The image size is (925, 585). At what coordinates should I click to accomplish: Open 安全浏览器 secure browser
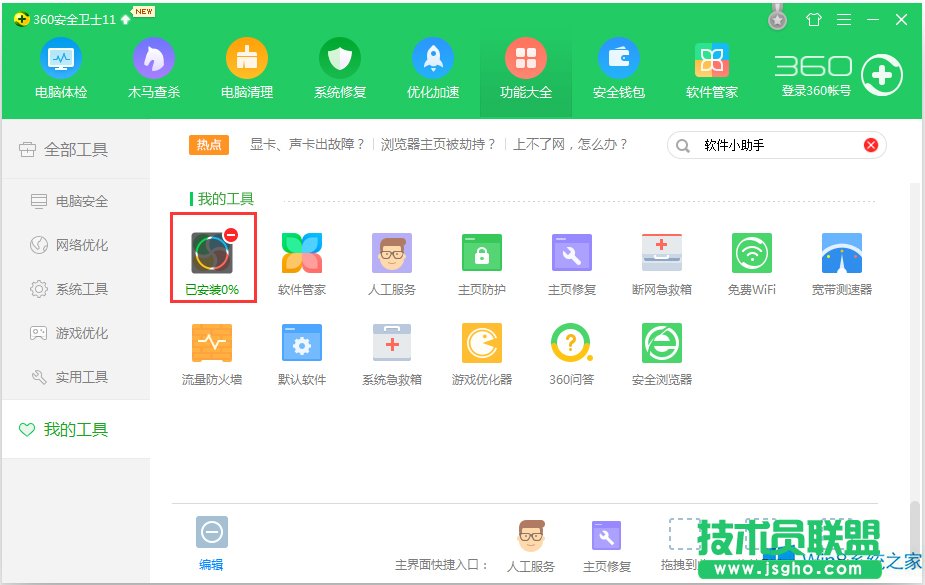661,345
